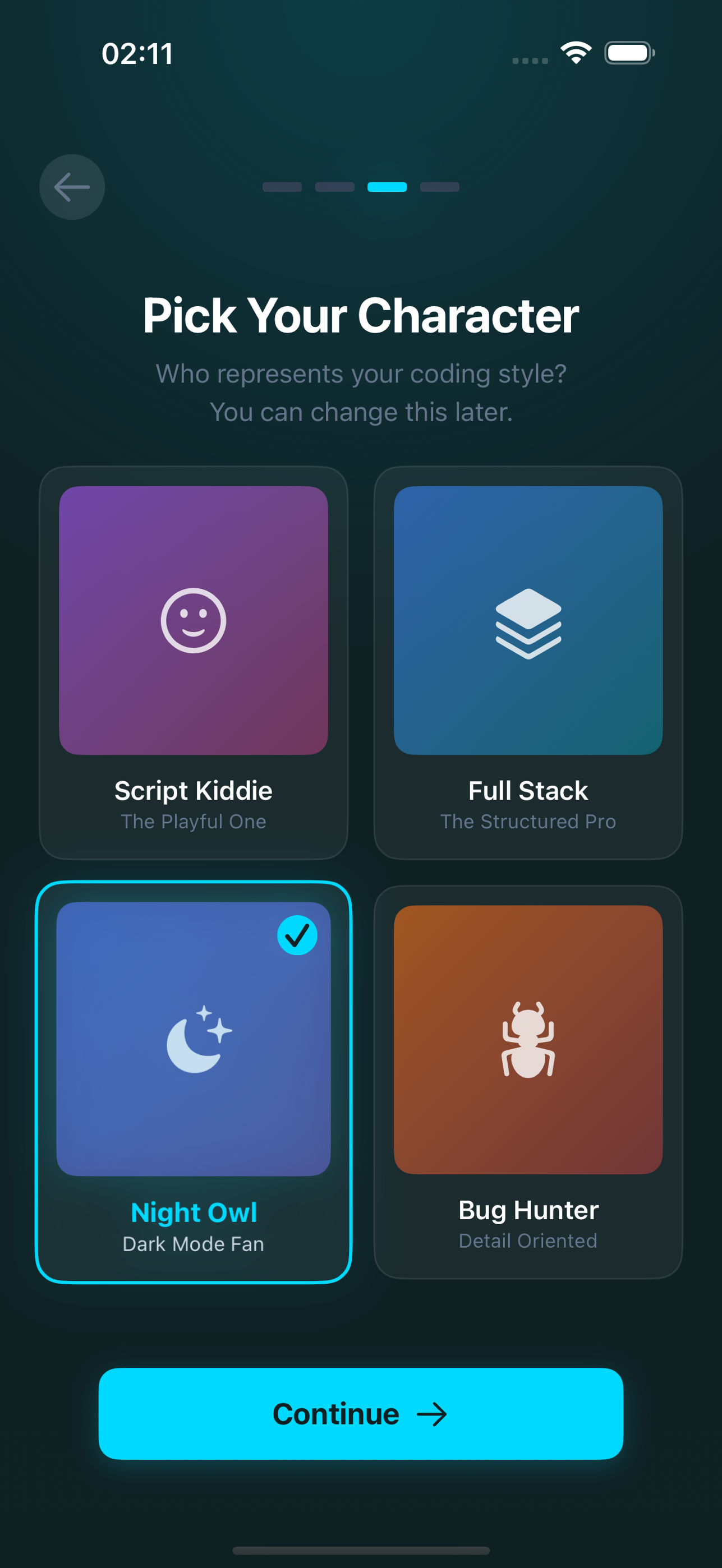Tap the moon and stars icon
This screenshot has height=1568, width=722.
pyautogui.click(x=199, y=1039)
